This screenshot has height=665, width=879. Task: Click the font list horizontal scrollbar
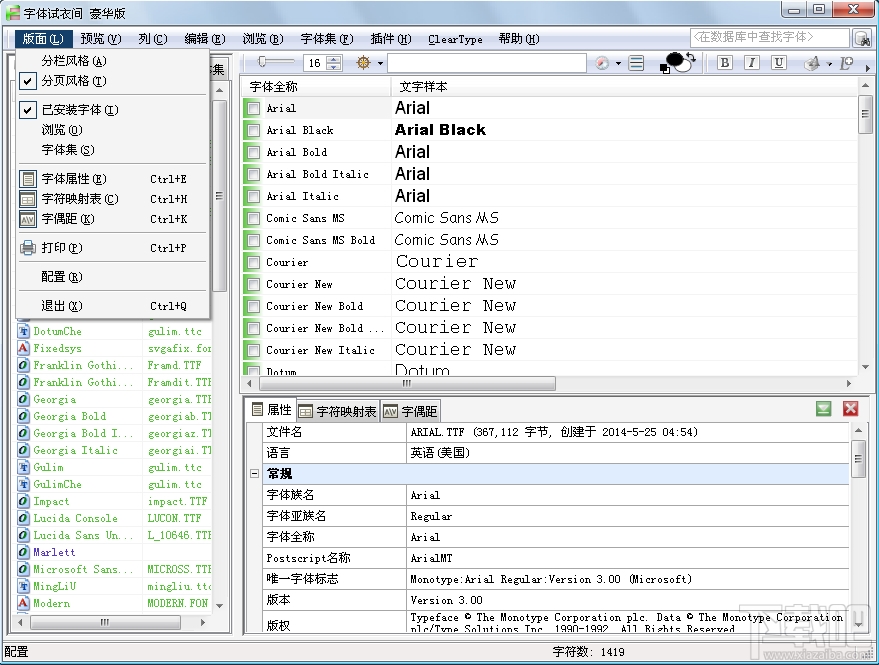tap(407, 384)
